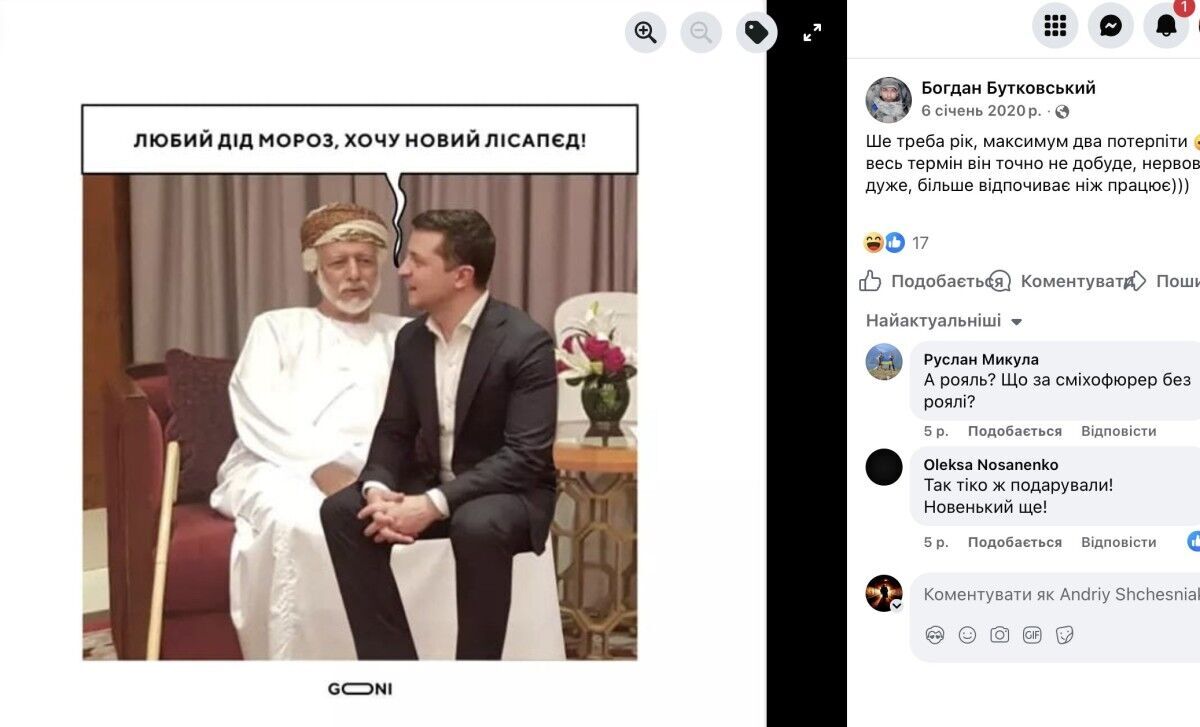The height and width of the screenshot is (727, 1200).
Task: Expand photo to fullscreen view
Action: click(812, 32)
